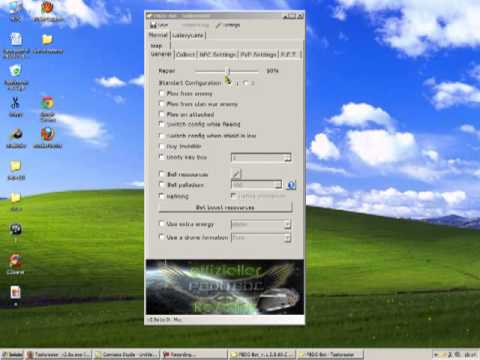Enable Use a drone formation checkbox
This screenshot has width=480, height=360.
pyautogui.click(x=162, y=237)
